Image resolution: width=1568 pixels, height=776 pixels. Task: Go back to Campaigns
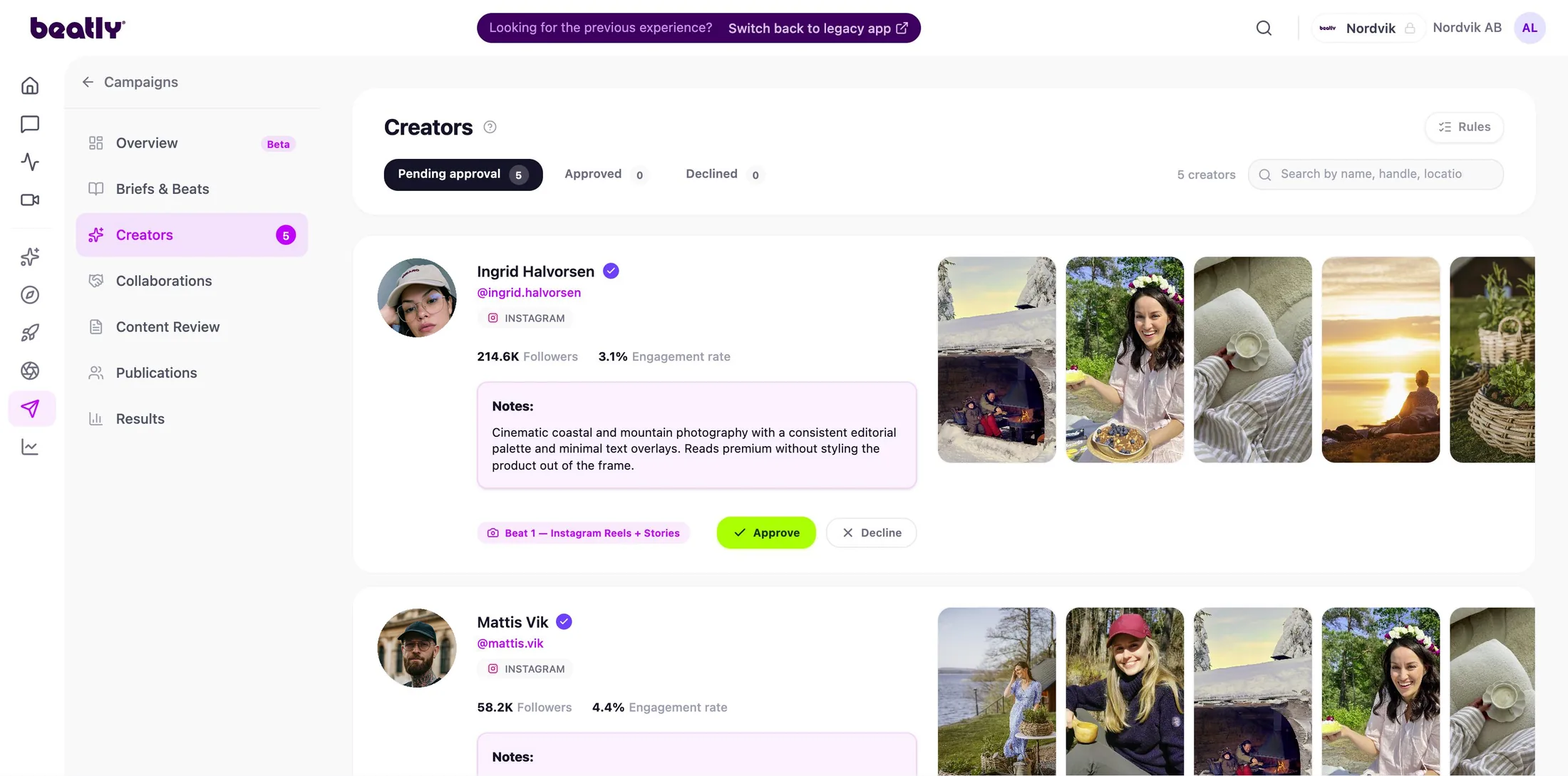point(130,82)
